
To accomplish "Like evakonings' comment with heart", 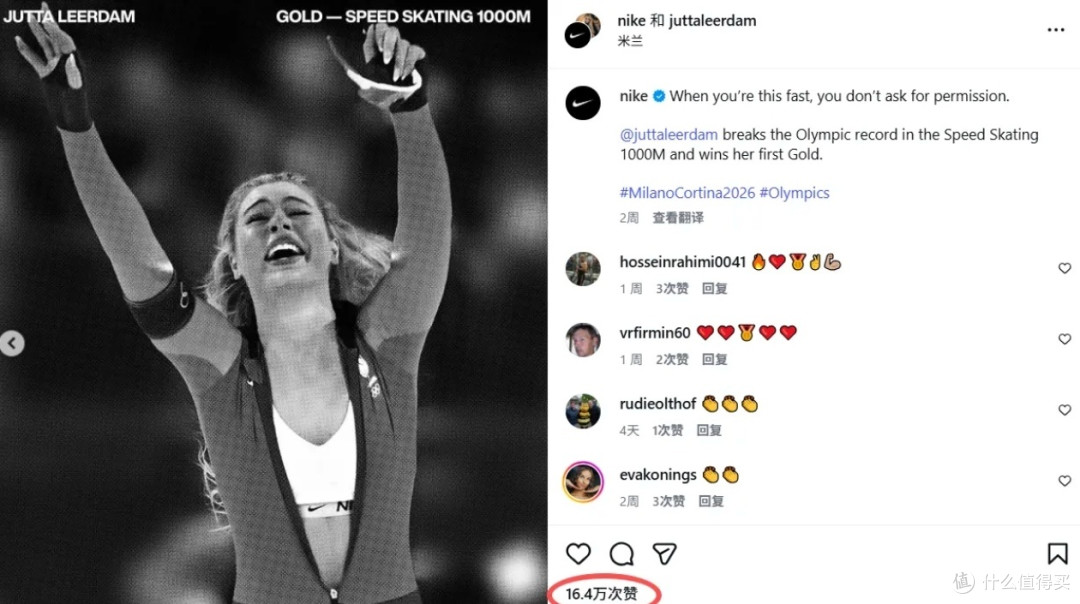I will coord(1064,481).
